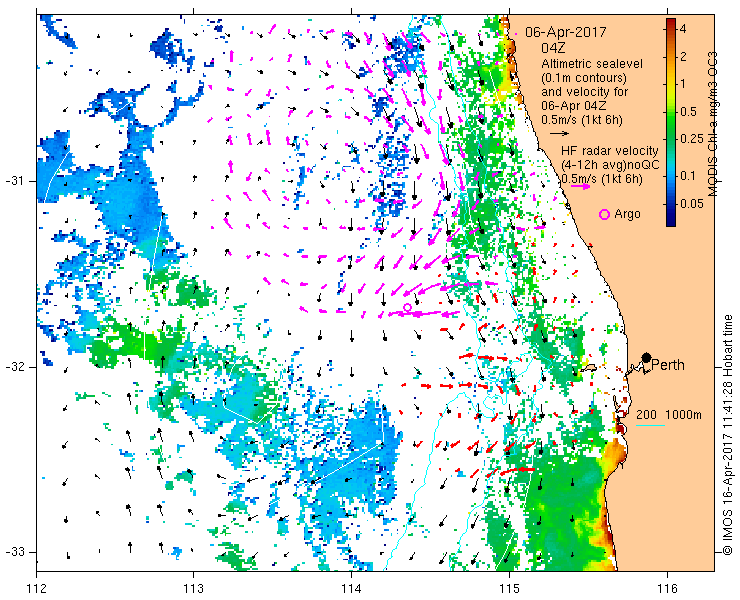This screenshot has height=600, width=740.
Task: Click the longitude axis label 116
Action: click(667, 589)
